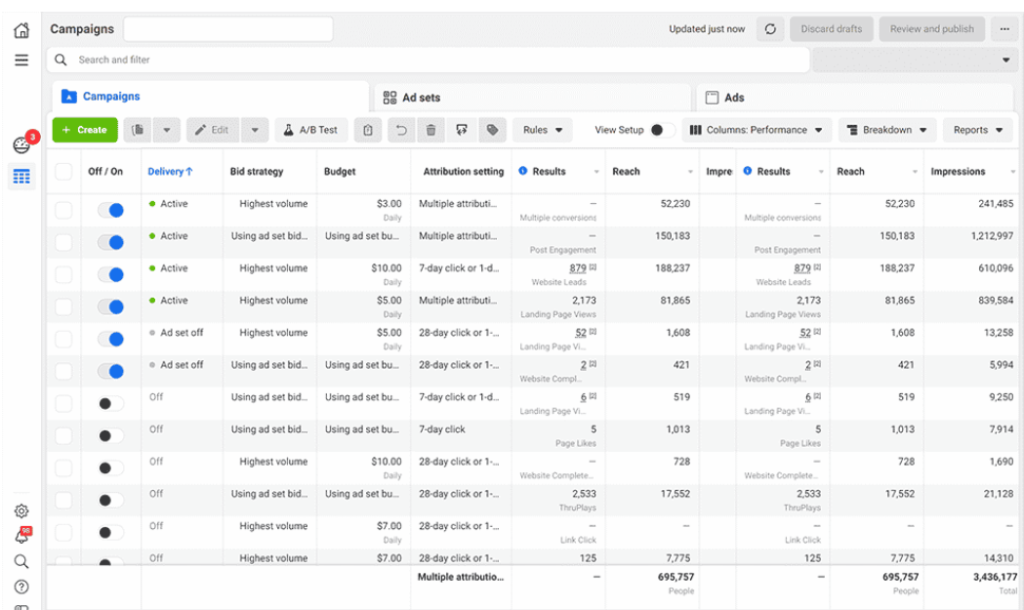Click info icon beside first Results header

pyautogui.click(x=523, y=171)
